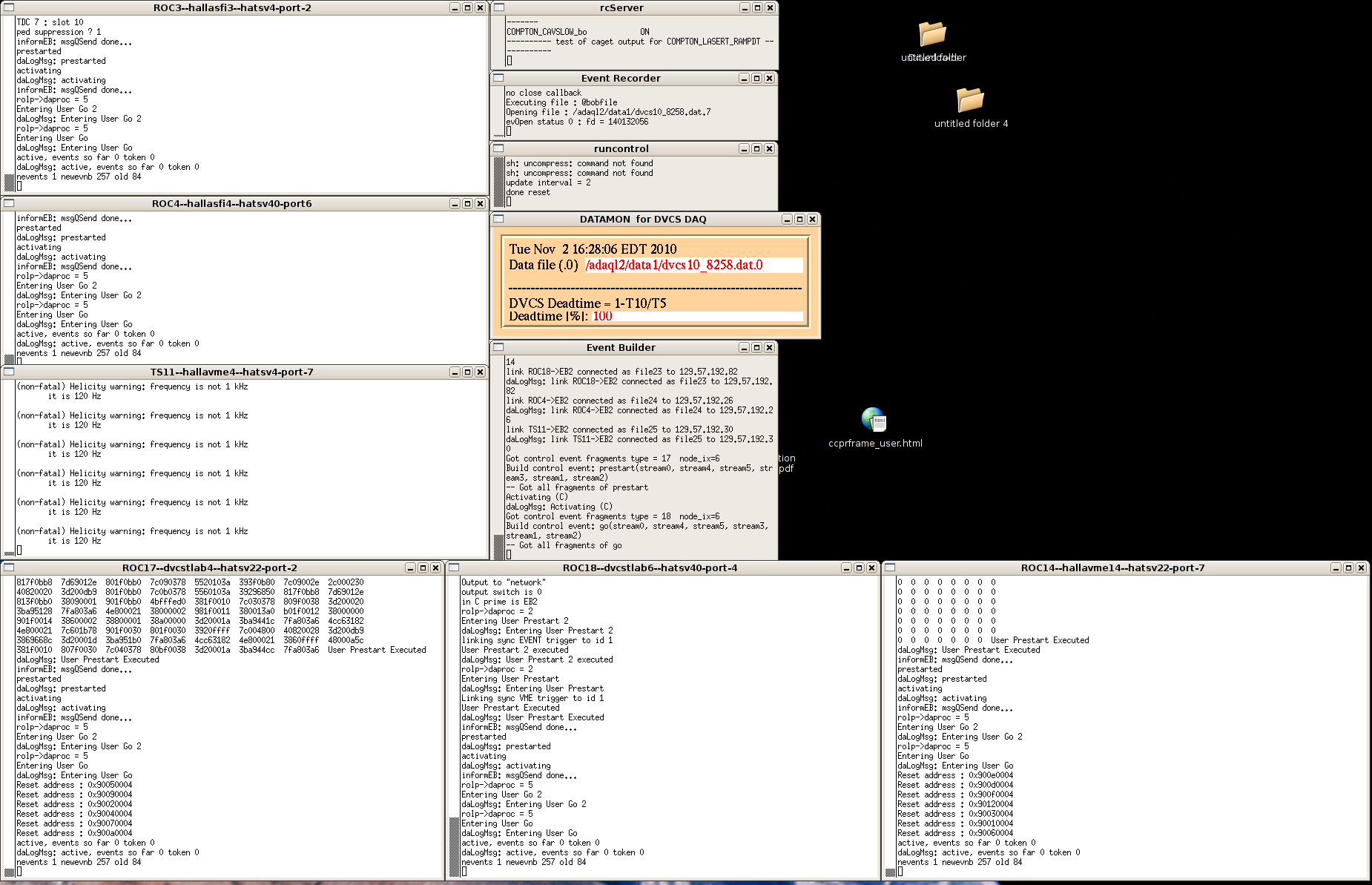Focus ROC4--hallasfi4--hatsv40-port6 title bar
Viewport: 1372px width, 885px height.
tap(232, 203)
